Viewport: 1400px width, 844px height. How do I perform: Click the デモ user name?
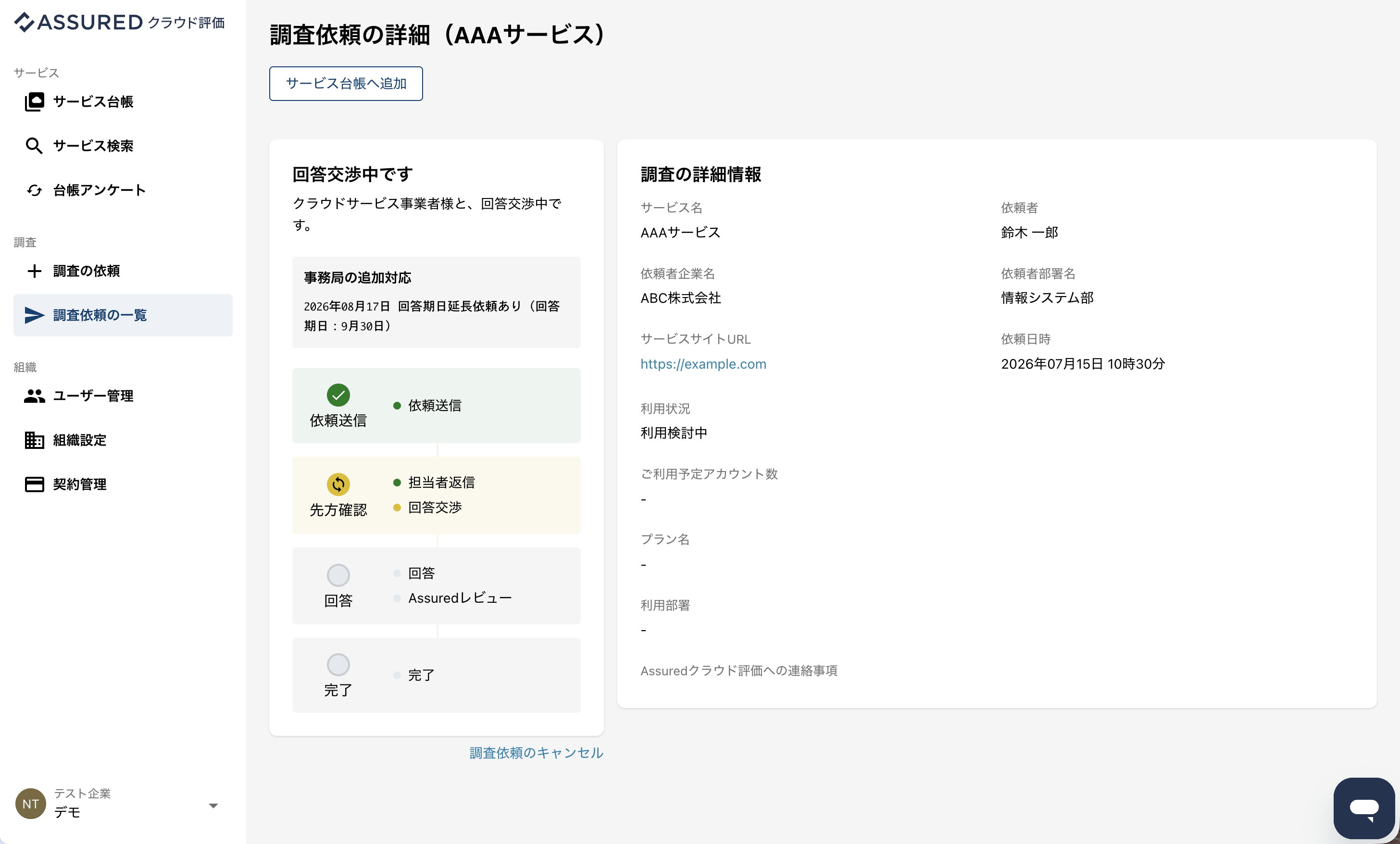tap(67, 812)
